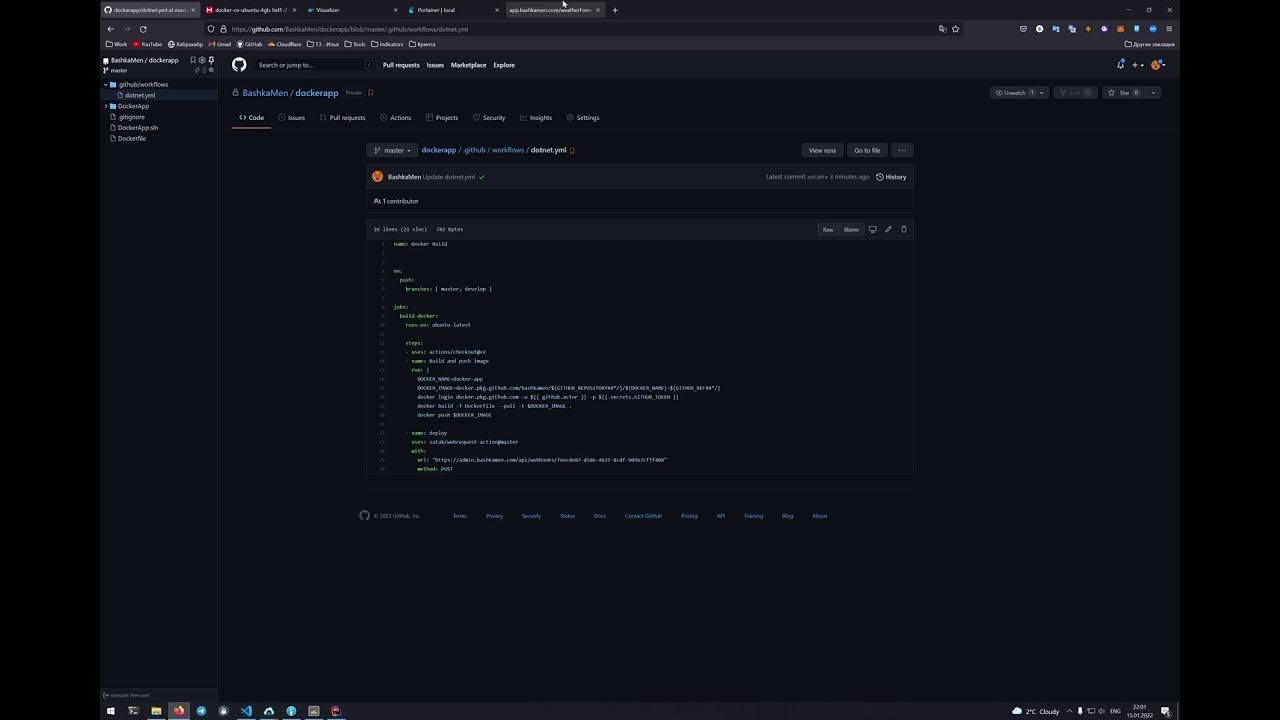Image resolution: width=1280 pixels, height=720 pixels.
Task: Switch to the Insights repository tab
Action: [535, 118]
